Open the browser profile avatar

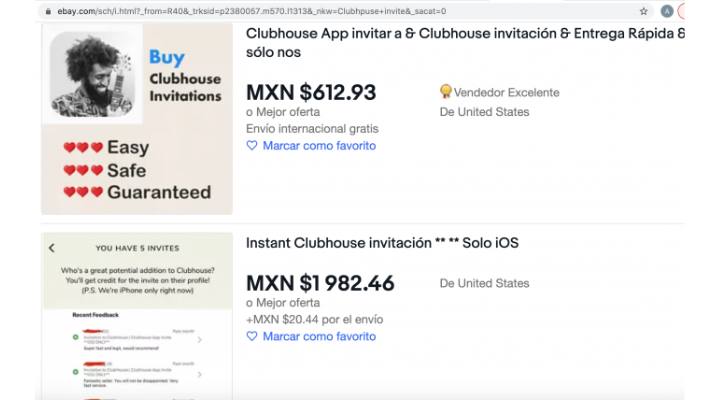coord(667,11)
